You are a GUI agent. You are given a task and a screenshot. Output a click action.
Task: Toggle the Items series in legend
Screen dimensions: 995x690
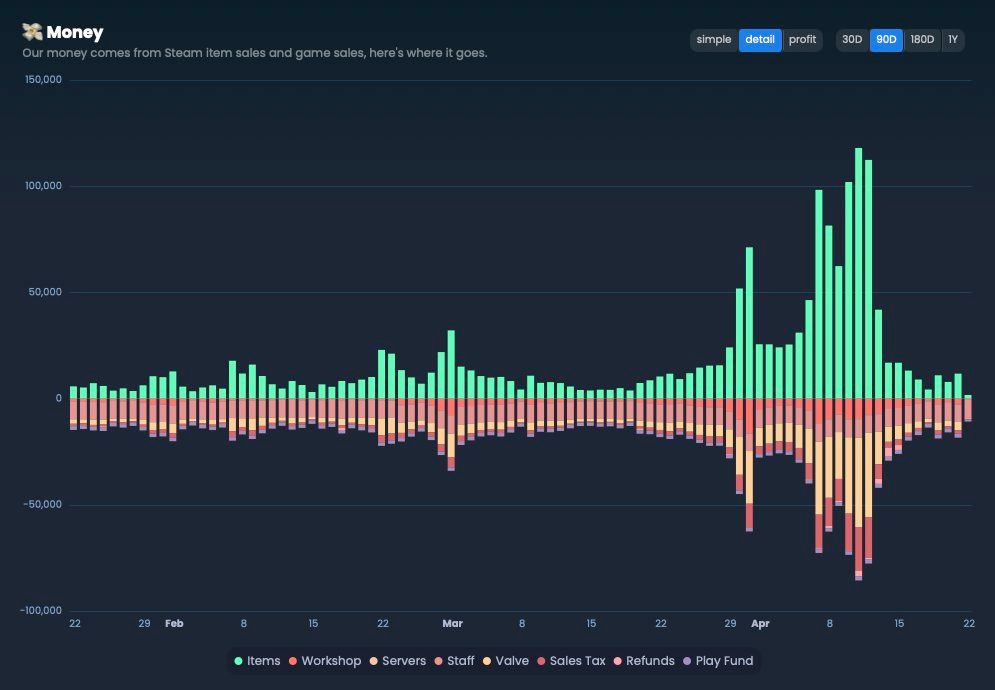[x=257, y=661]
